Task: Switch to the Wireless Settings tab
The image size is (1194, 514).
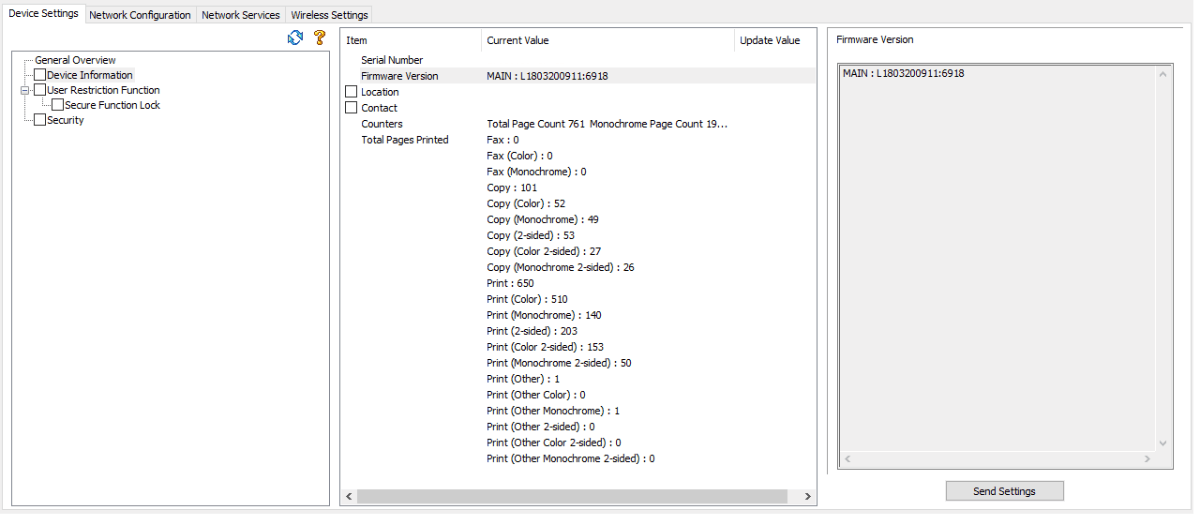Action: pos(329,15)
